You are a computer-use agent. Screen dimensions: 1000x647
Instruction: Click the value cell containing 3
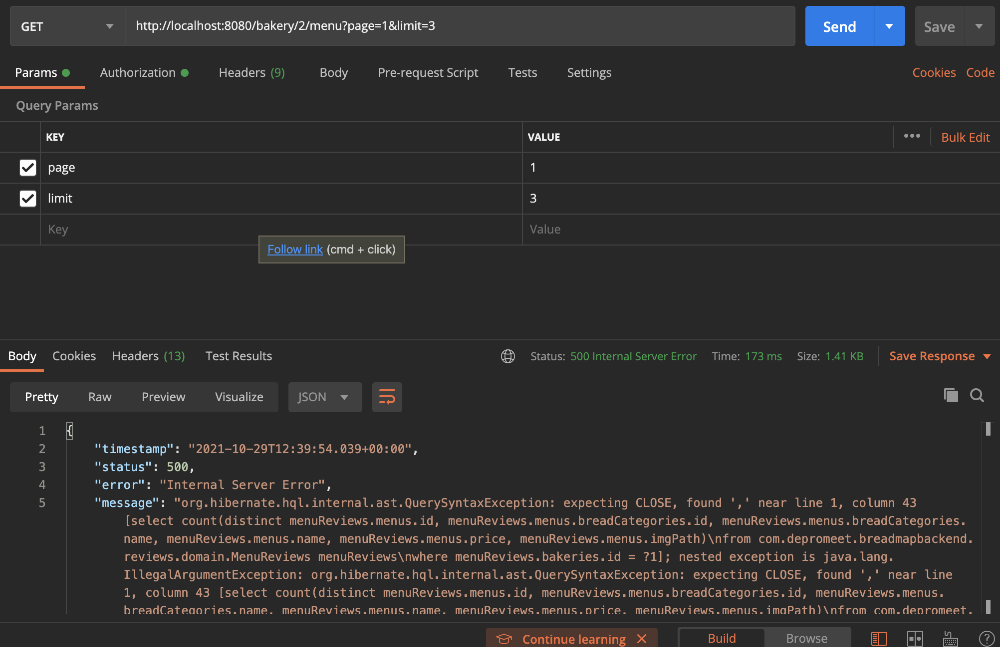pos(761,198)
